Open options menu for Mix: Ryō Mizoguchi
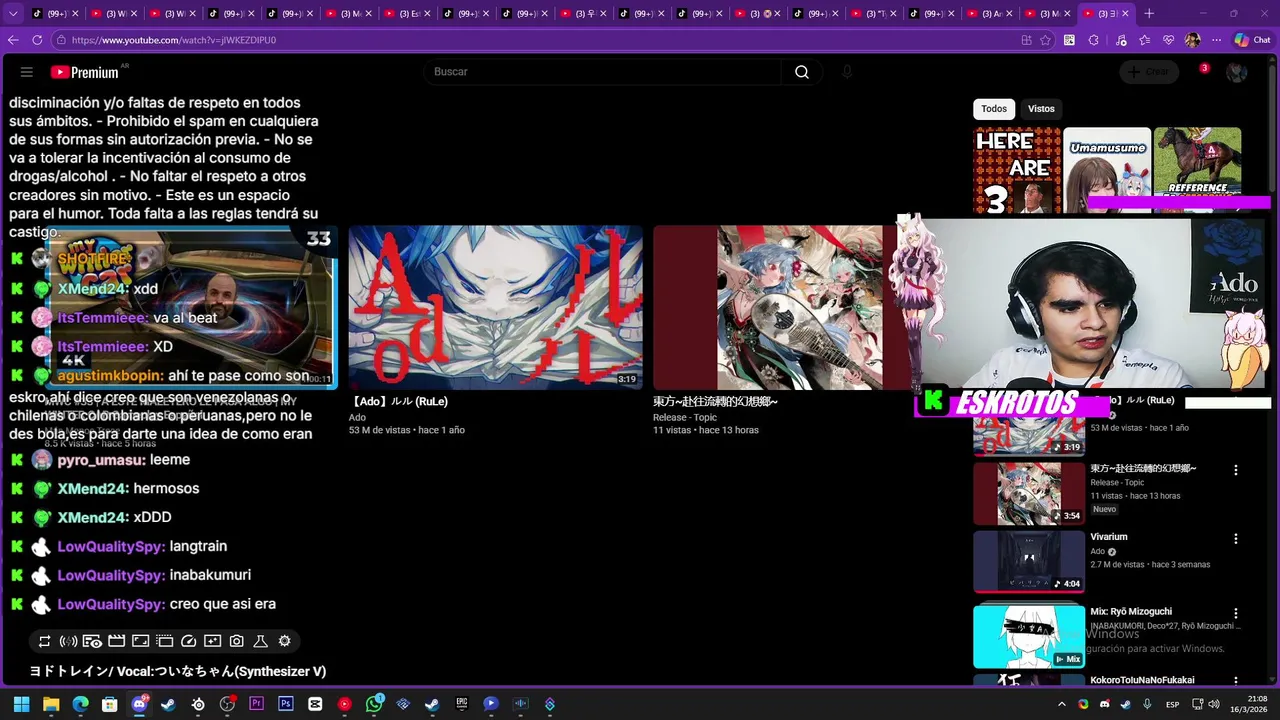The width and height of the screenshot is (1280, 720). (1235, 613)
